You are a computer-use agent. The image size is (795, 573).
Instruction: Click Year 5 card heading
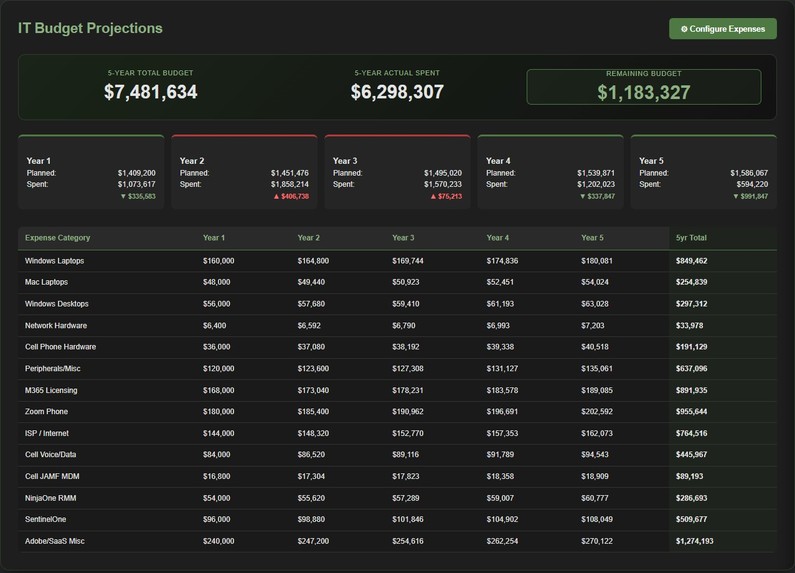[651, 161]
